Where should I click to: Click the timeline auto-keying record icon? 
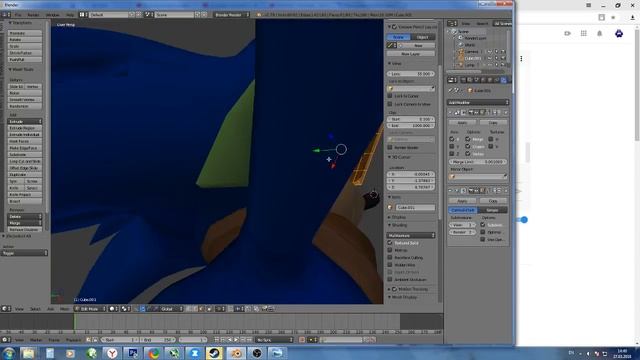pyautogui.click(x=302, y=340)
